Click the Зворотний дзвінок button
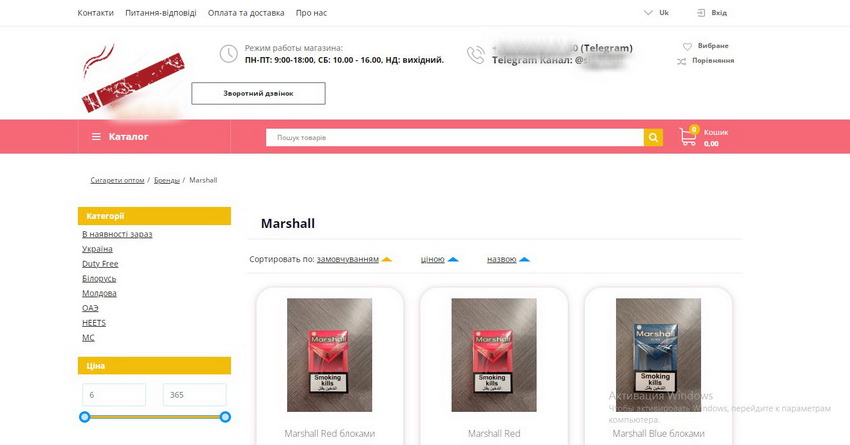 (258, 93)
